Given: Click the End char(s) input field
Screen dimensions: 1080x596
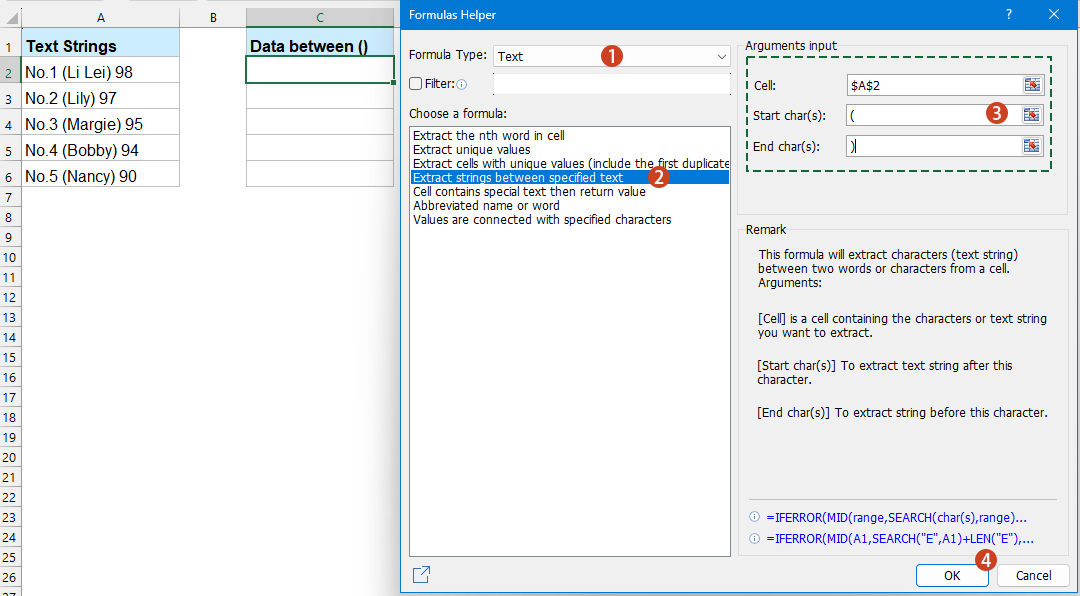Looking at the screenshot, I should (x=930, y=146).
